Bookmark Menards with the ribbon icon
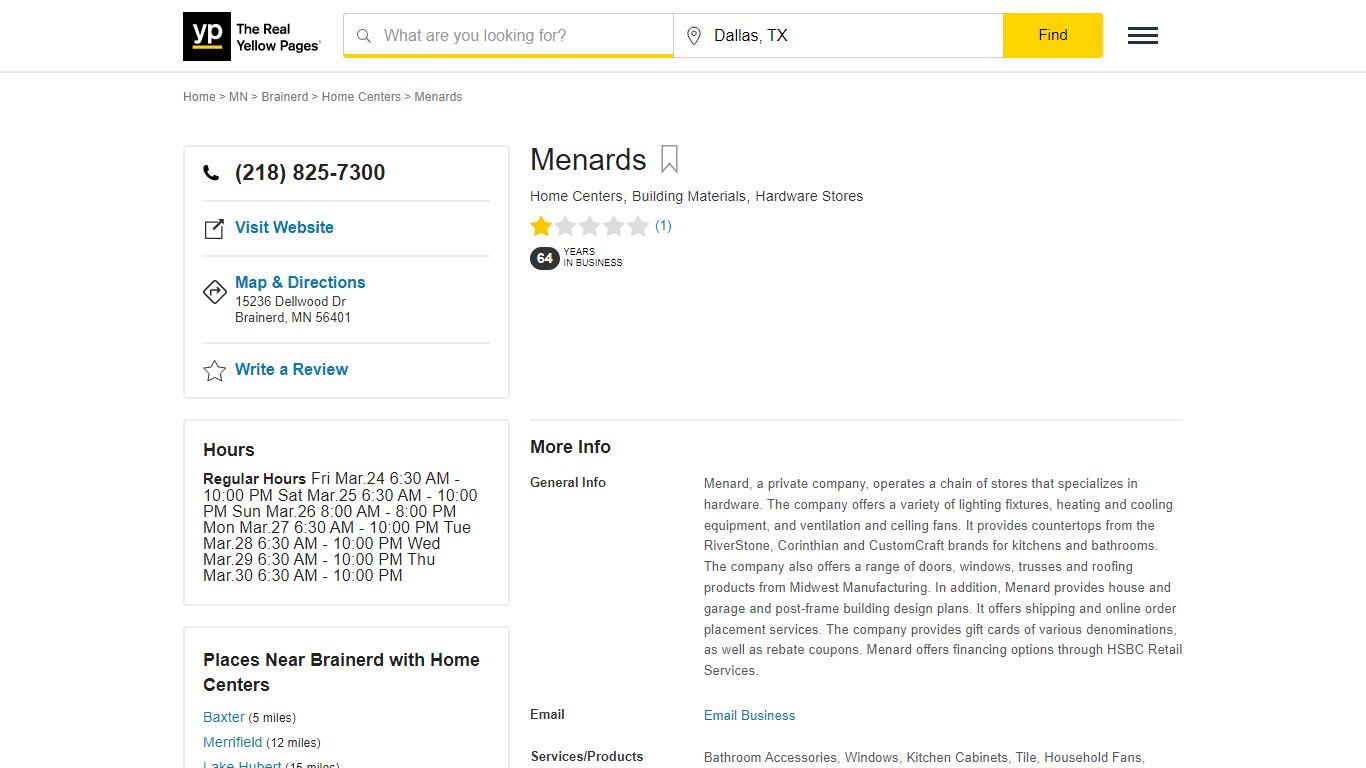1366x768 pixels. [x=669, y=160]
